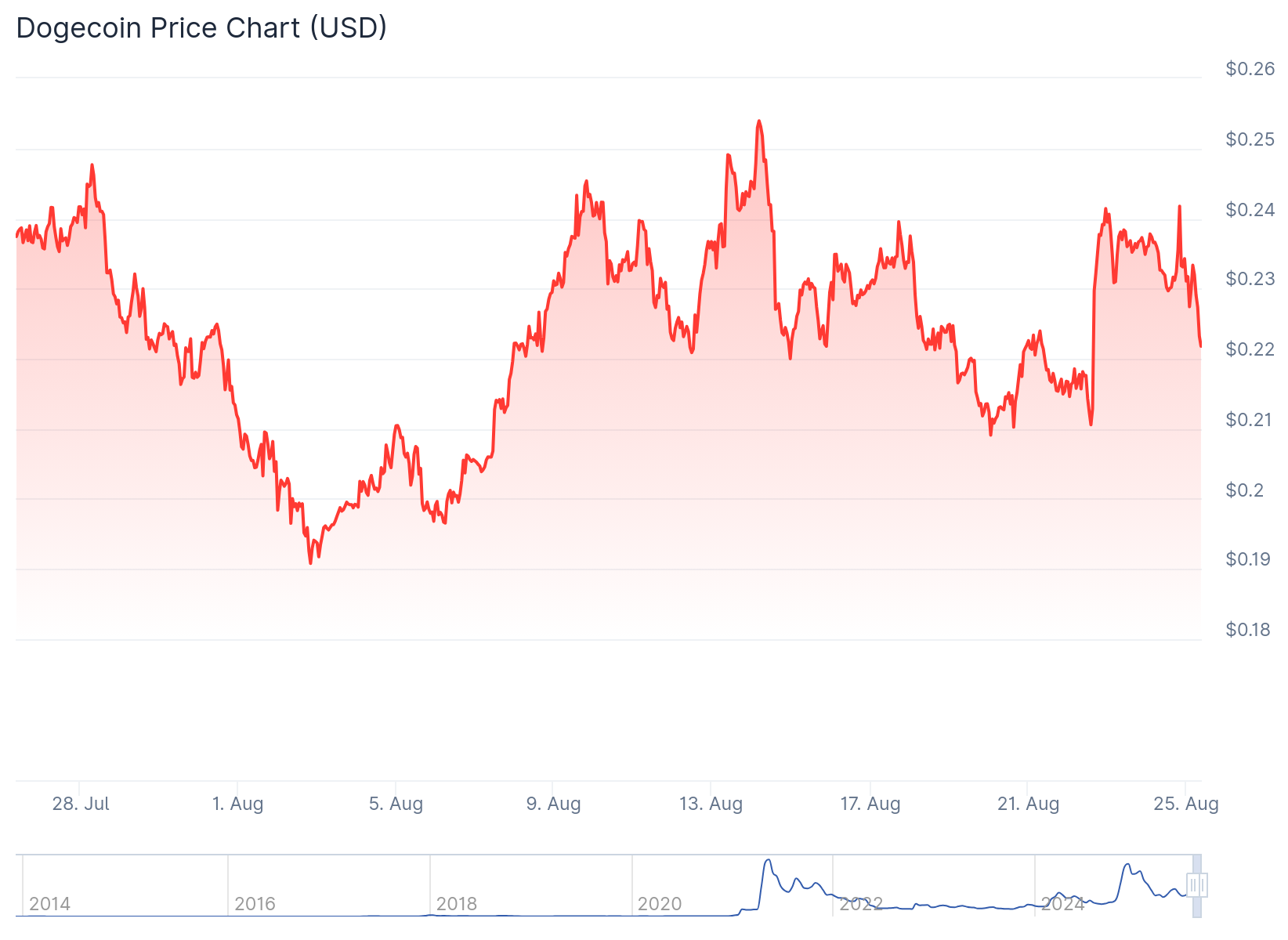
Task: Click the 2021 price spike in navigator
Action: tap(768, 862)
